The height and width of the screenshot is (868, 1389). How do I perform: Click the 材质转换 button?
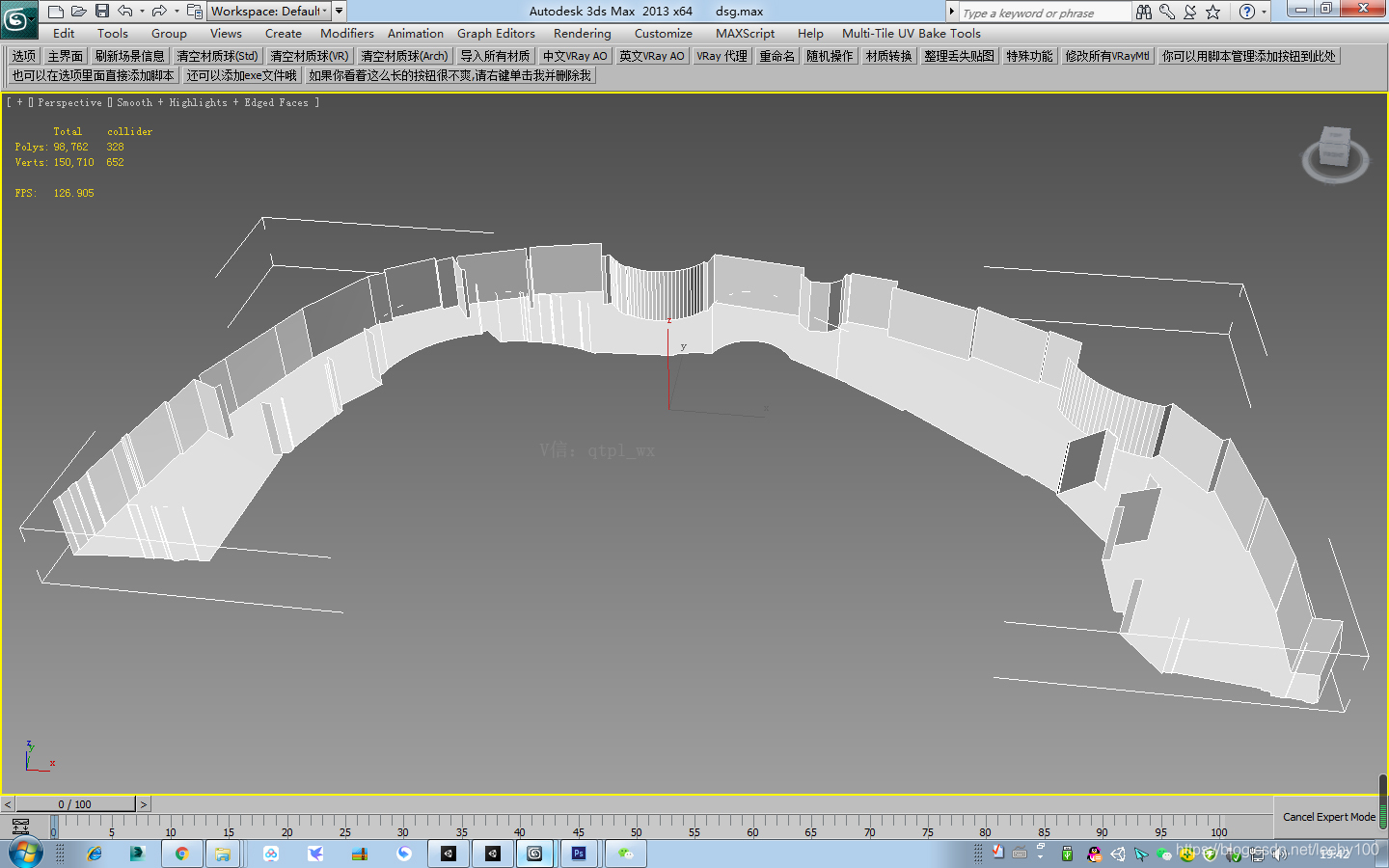tap(889, 56)
